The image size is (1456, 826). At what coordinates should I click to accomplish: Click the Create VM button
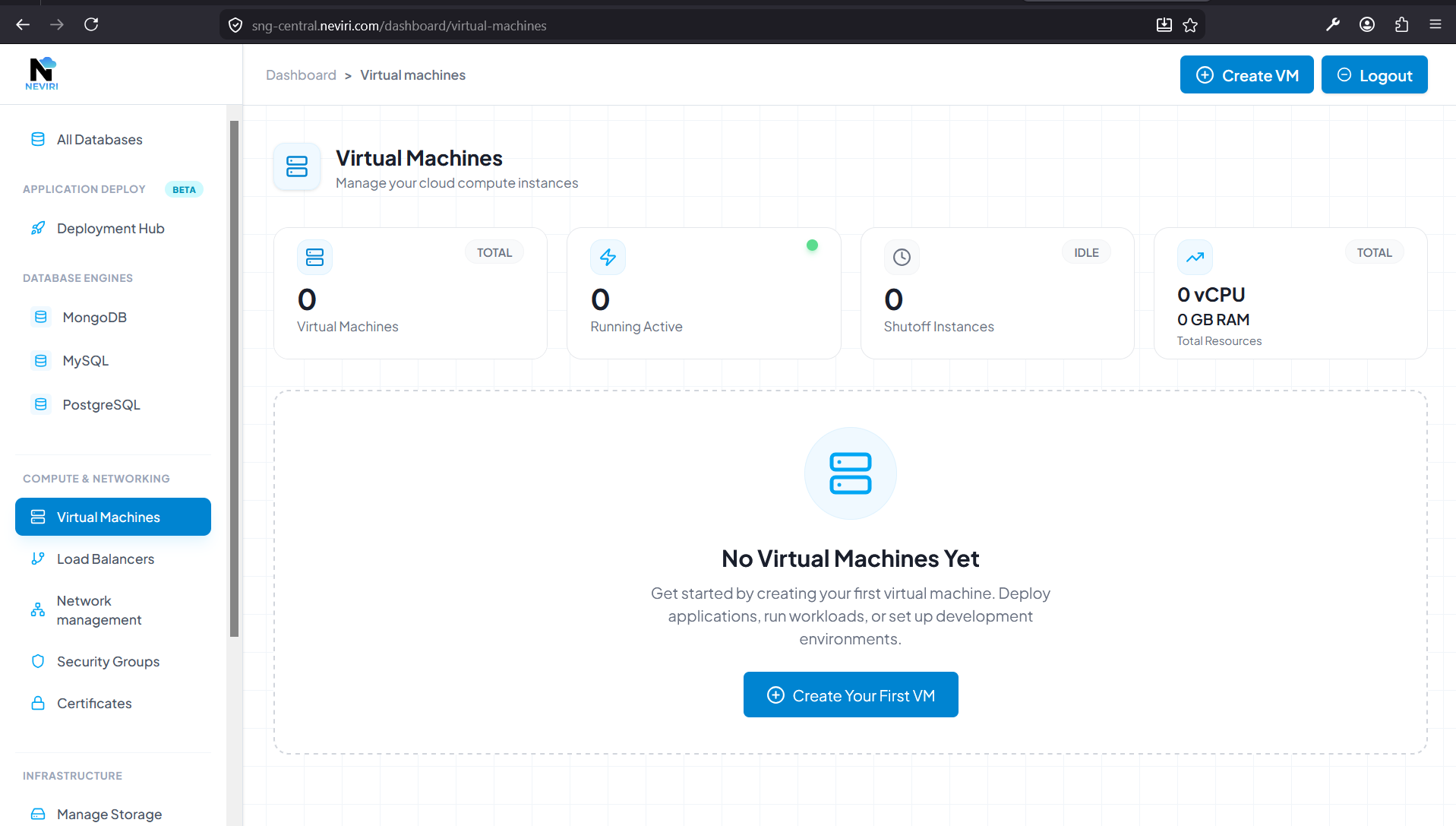1246,74
